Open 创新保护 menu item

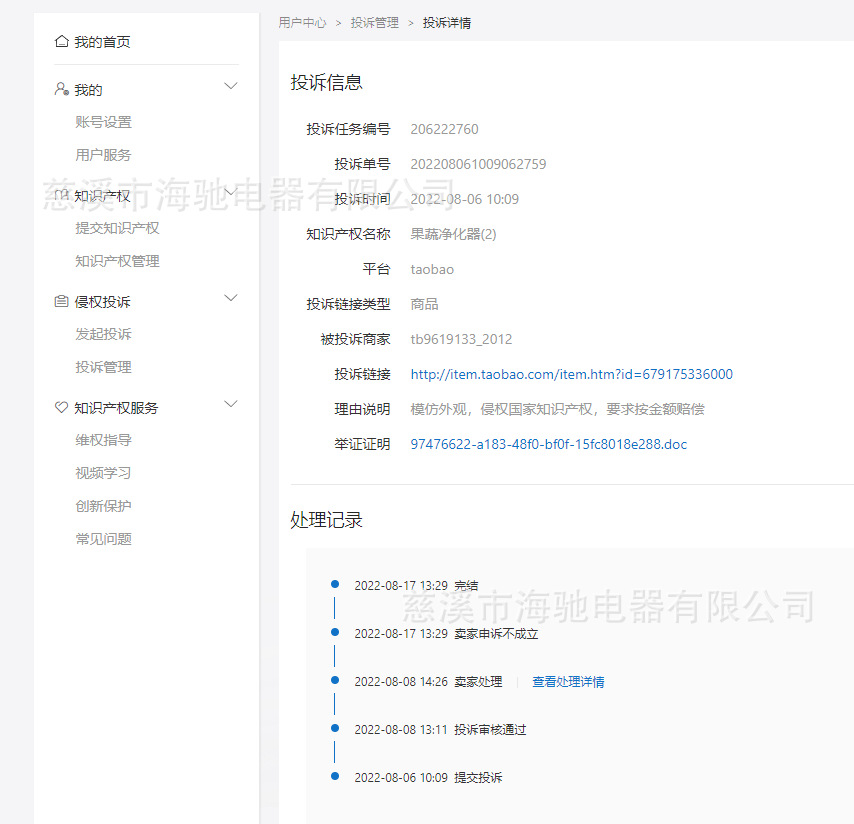pyautogui.click(x=103, y=506)
